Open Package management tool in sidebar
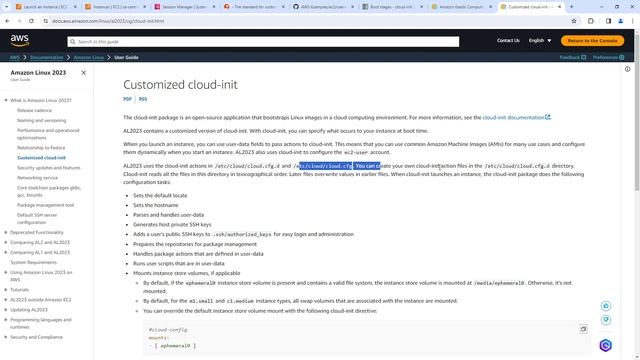 (45, 205)
